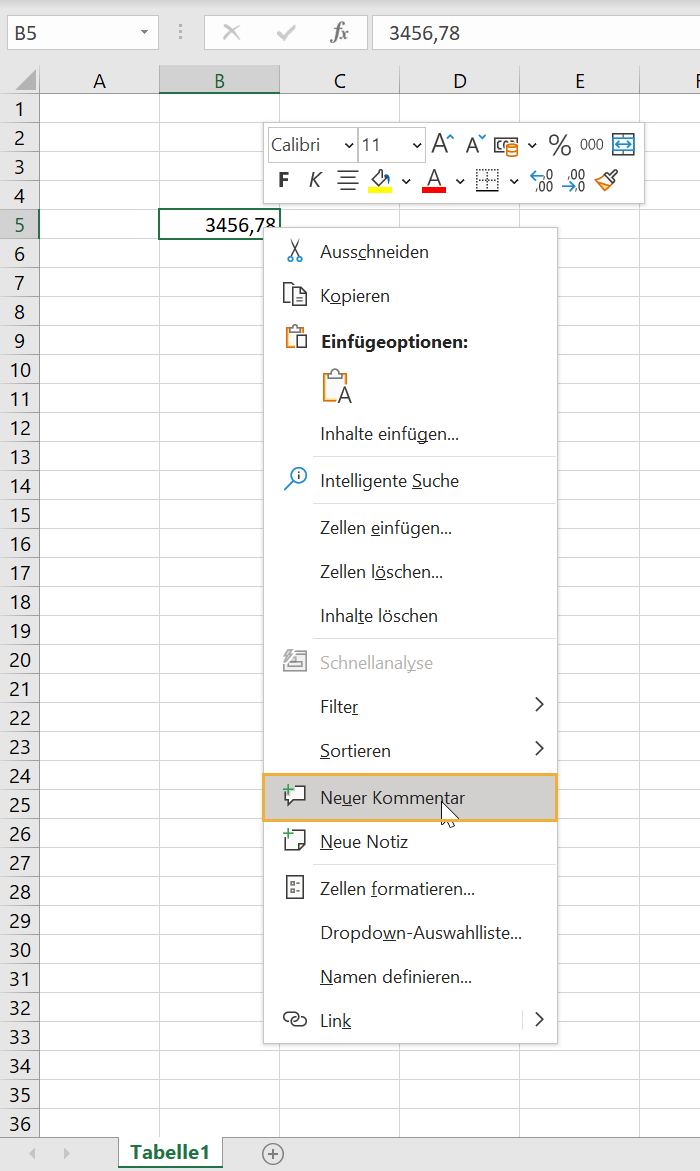Click the confirm checkmark in formula bar
Image resolution: width=700 pixels, height=1171 pixels.
tap(285, 33)
